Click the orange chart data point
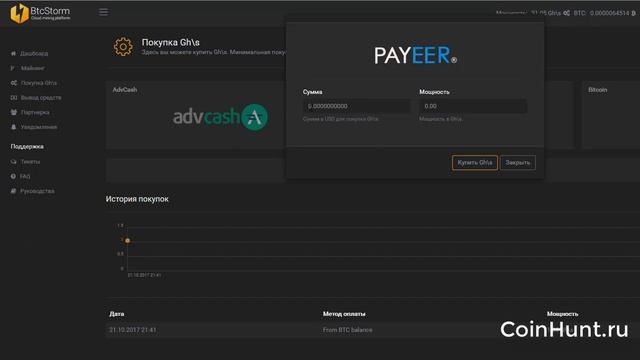The image size is (640, 360). [x=127, y=240]
